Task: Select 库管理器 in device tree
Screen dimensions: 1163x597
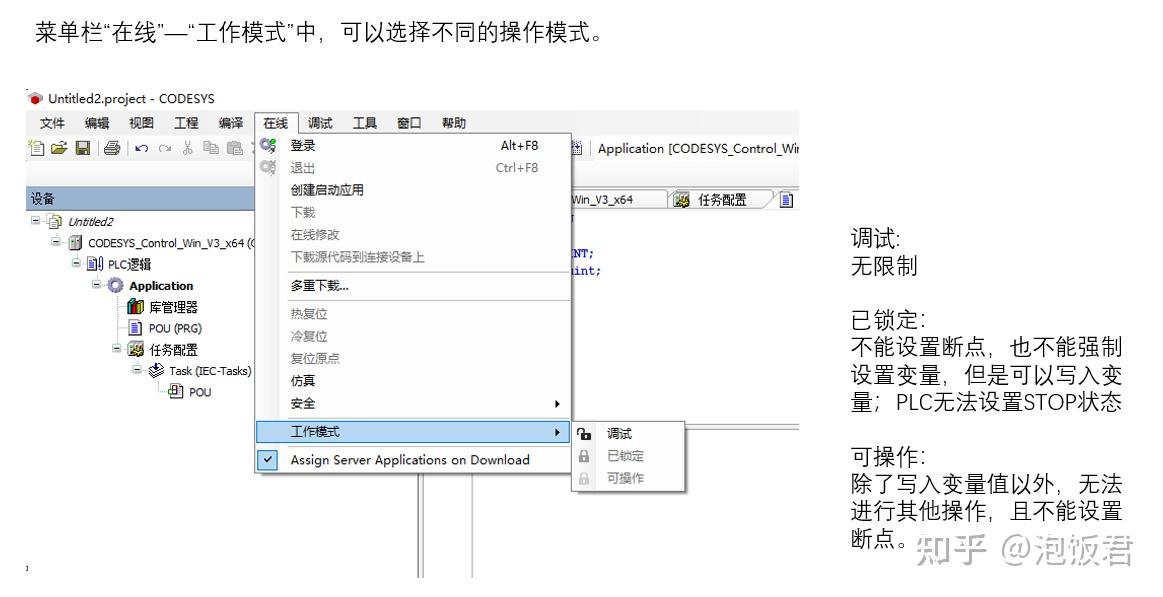Action: click(174, 307)
